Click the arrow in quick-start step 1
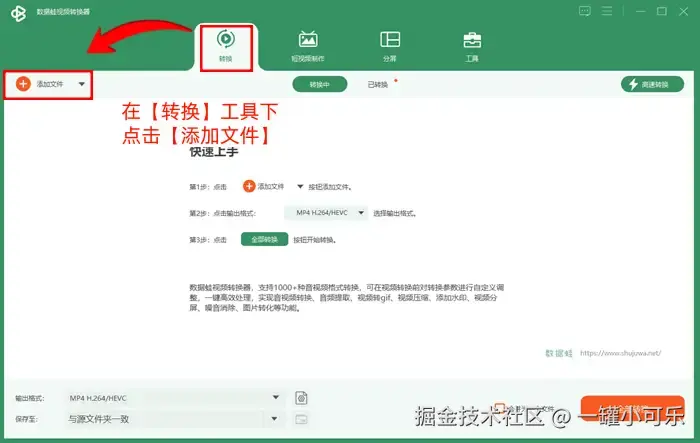This screenshot has height=443, width=700. click(x=300, y=187)
